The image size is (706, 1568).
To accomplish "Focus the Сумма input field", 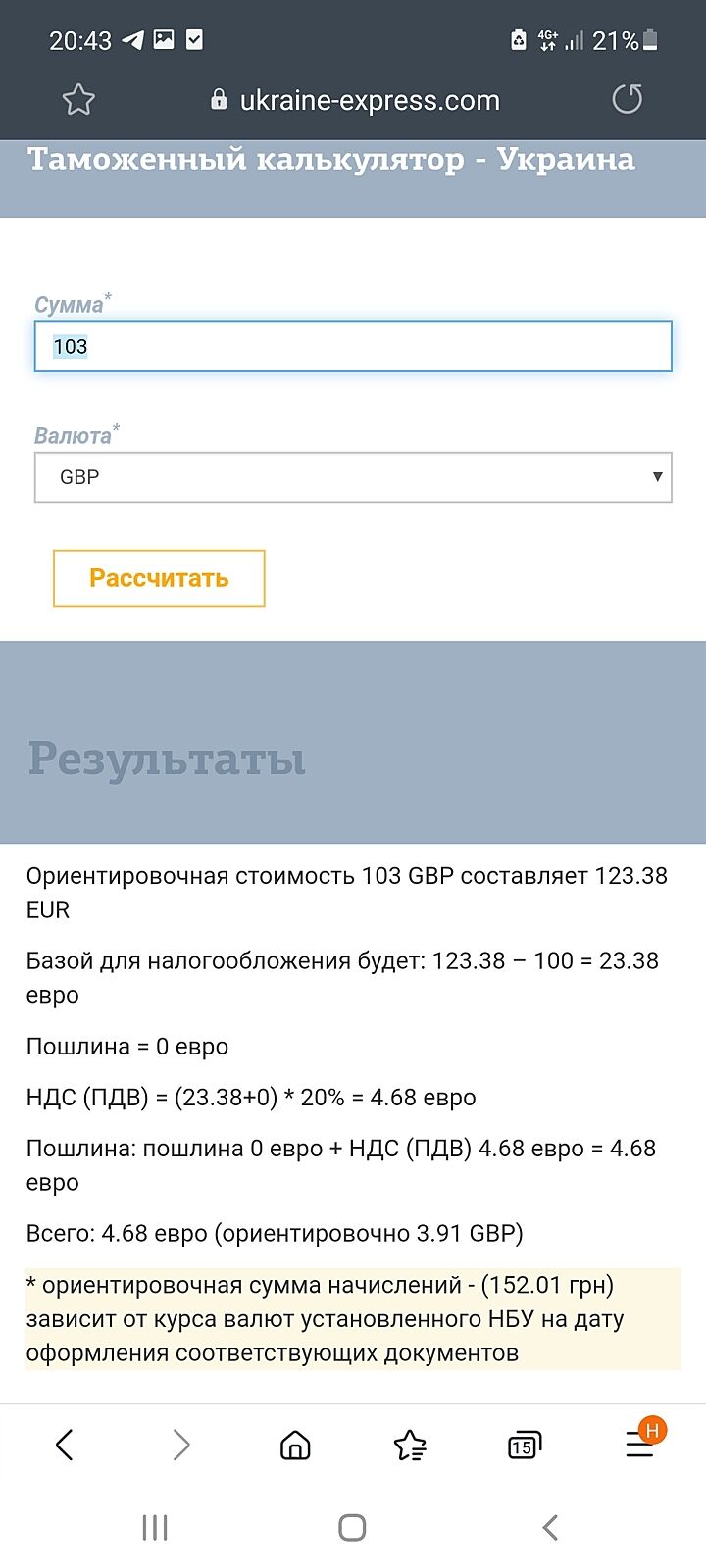I will click(353, 347).
